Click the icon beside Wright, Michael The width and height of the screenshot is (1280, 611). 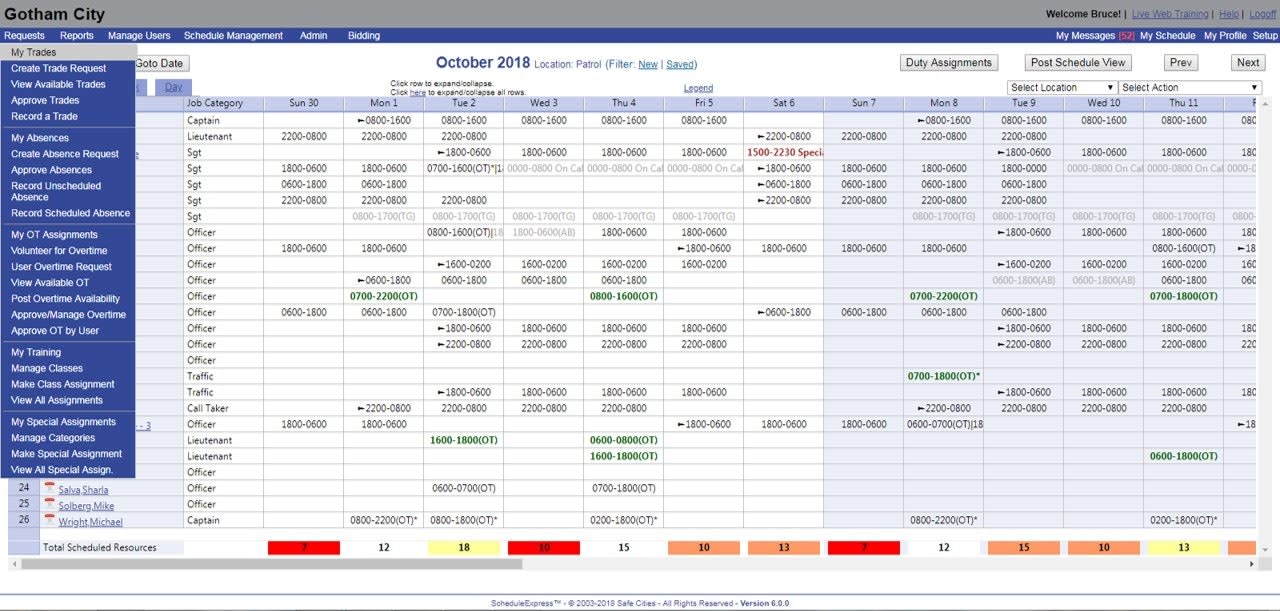point(49,521)
